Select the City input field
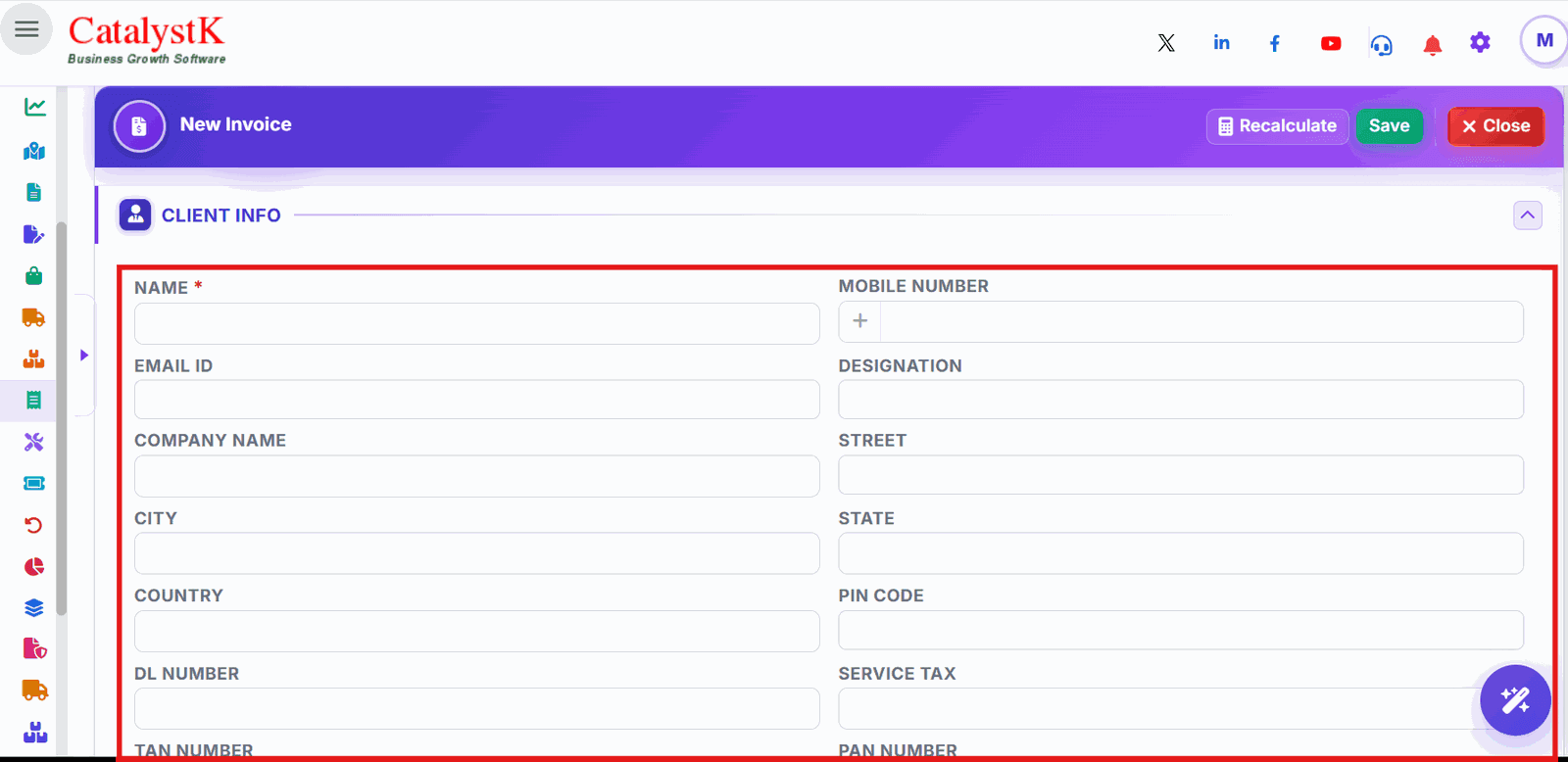 pos(476,553)
